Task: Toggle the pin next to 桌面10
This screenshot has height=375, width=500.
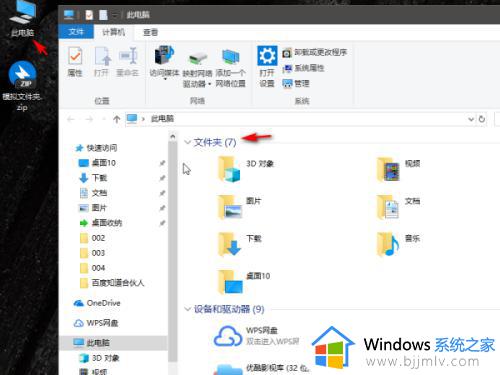Action: (162, 163)
